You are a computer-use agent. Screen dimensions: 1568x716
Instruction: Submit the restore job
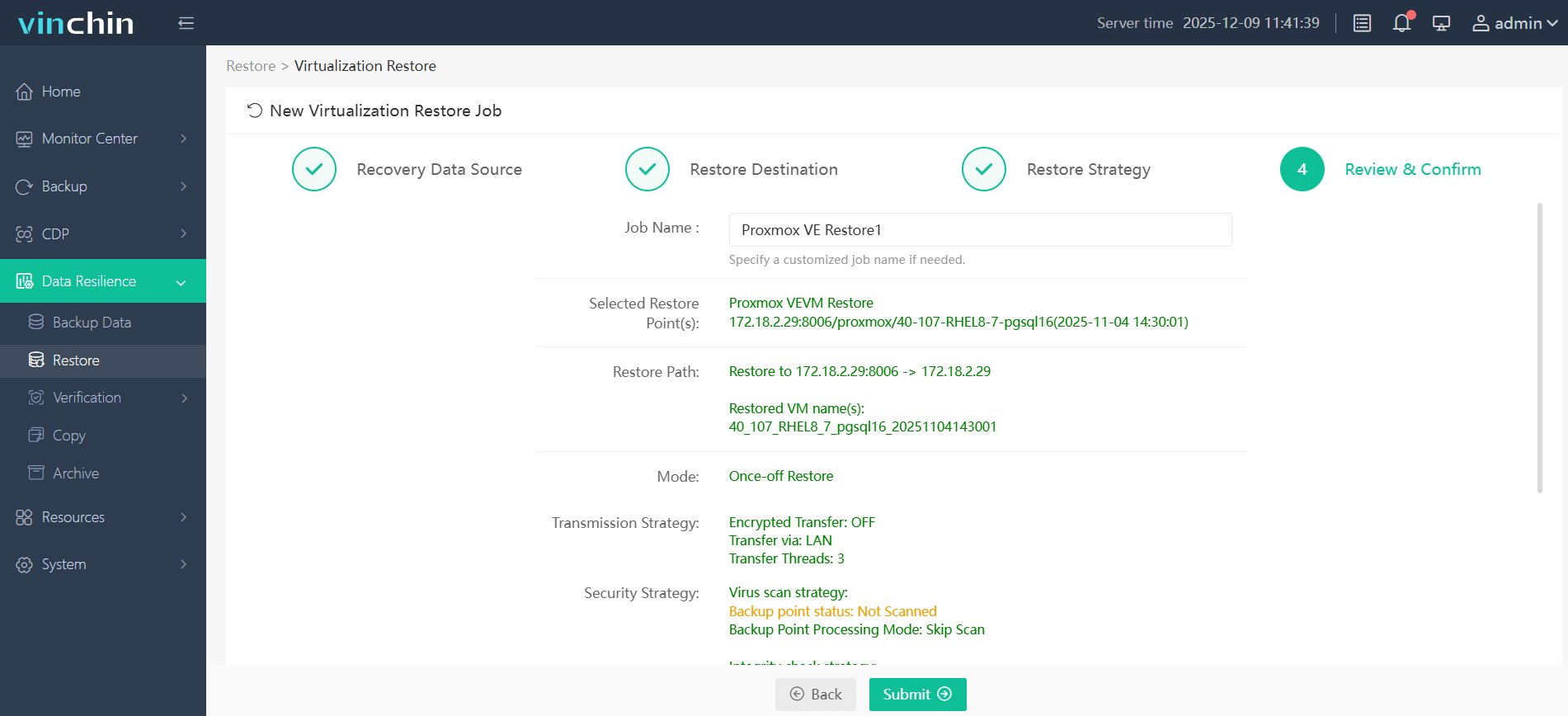[917, 695]
